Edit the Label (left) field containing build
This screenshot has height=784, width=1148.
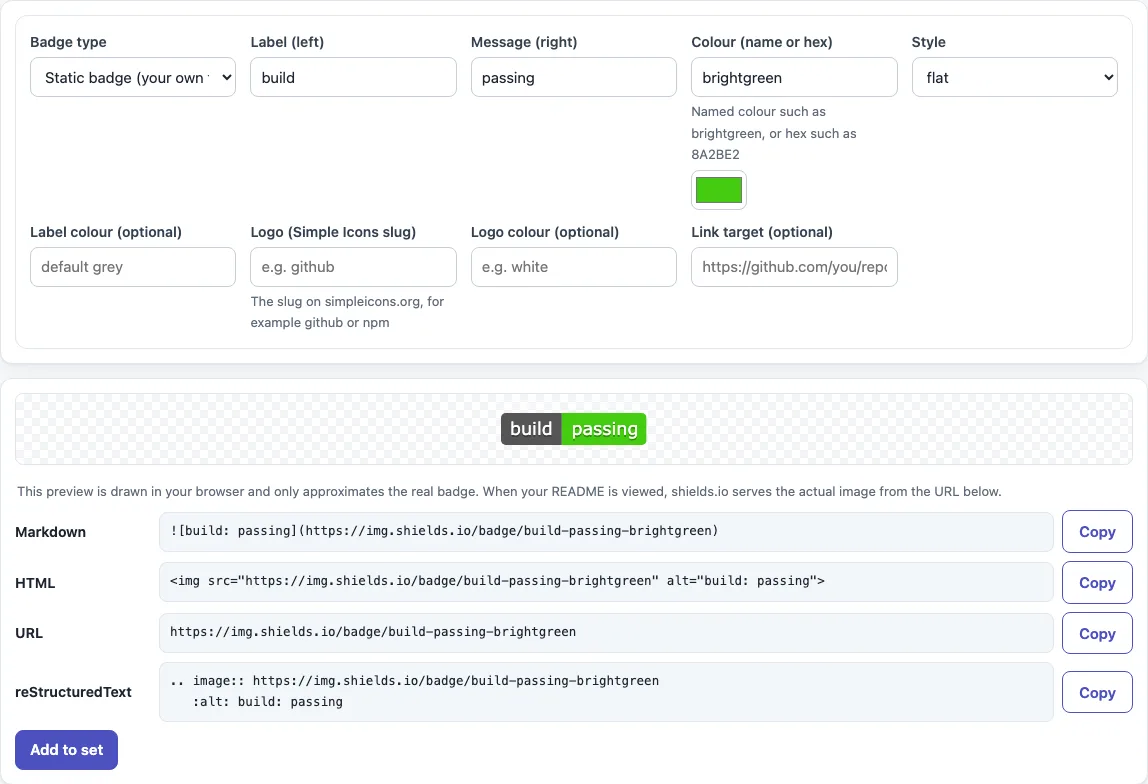point(353,77)
